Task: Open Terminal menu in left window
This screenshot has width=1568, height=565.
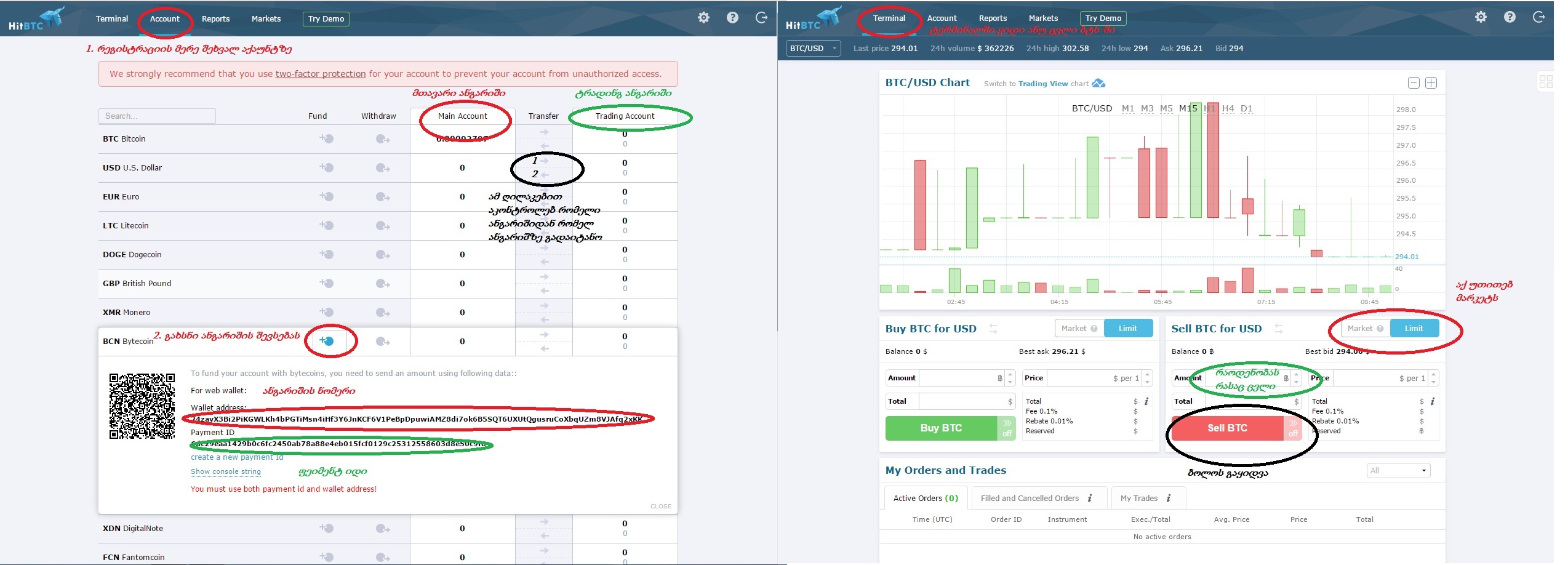Action: pos(112,19)
